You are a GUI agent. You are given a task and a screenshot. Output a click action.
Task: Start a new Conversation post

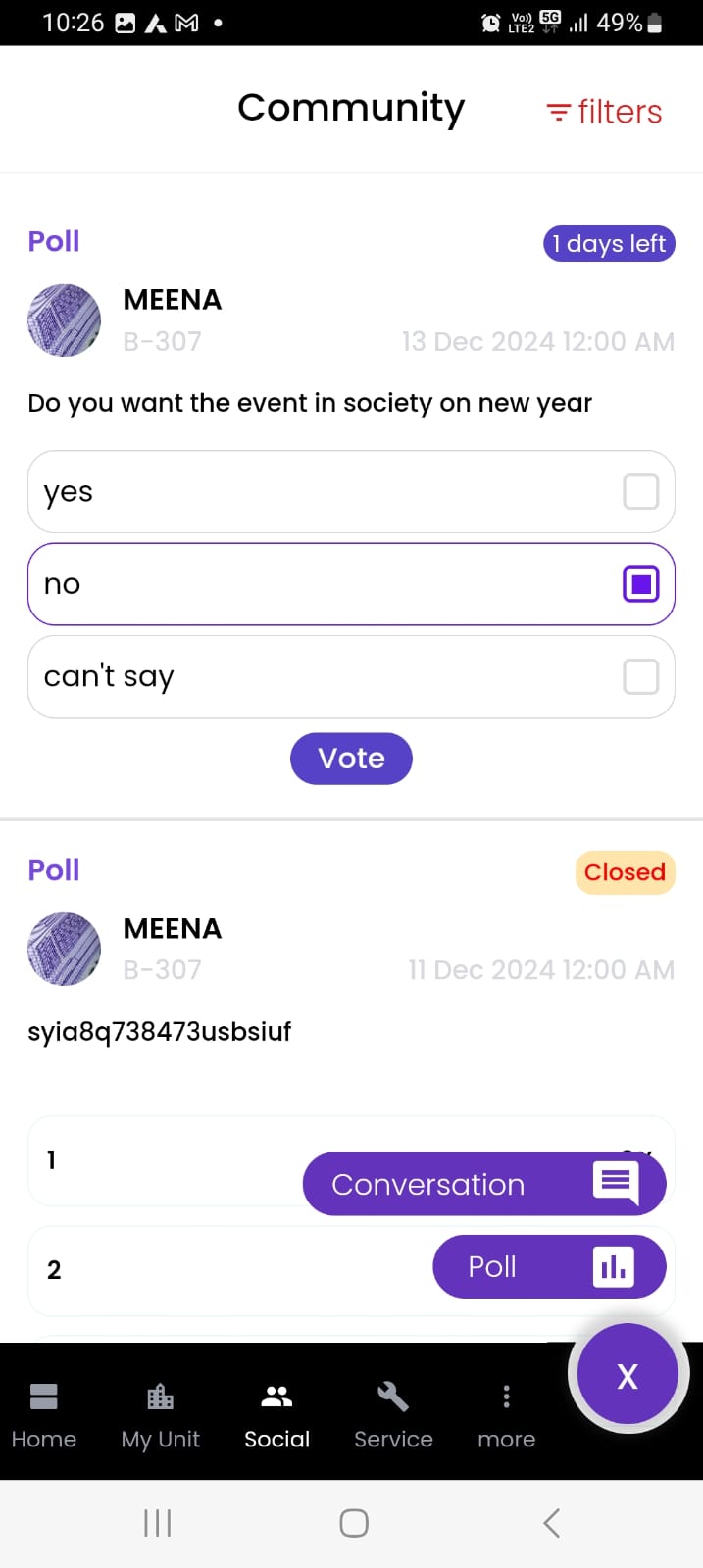[x=484, y=1184]
